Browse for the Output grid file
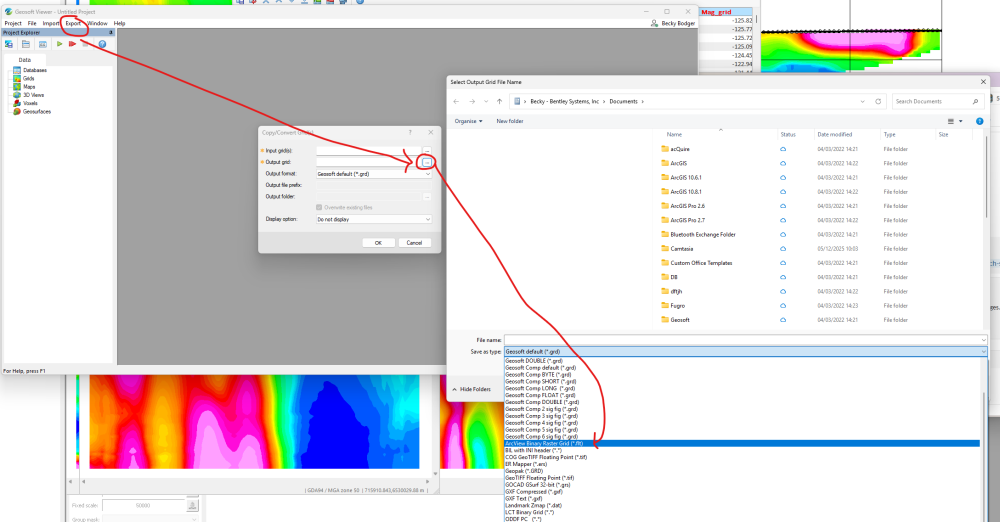Screen dimensions: 1000x522 427,162
